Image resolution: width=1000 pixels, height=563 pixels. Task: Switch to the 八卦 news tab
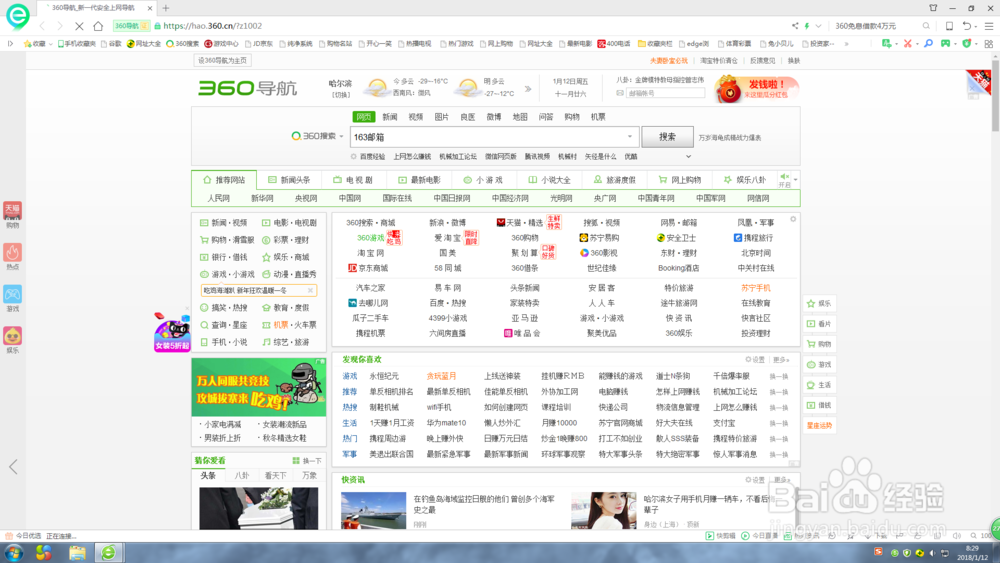coord(242,475)
